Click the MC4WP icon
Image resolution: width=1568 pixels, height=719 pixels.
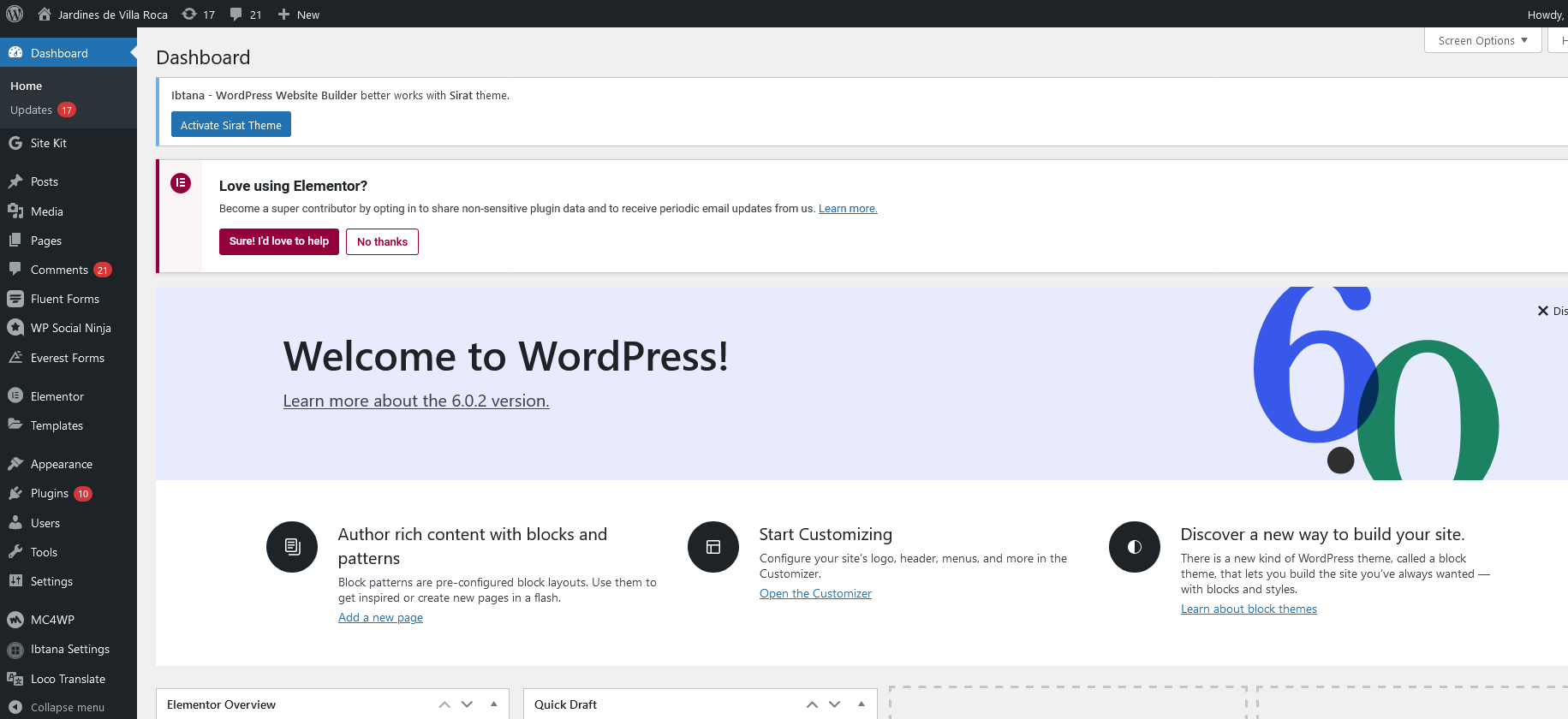[x=15, y=620]
